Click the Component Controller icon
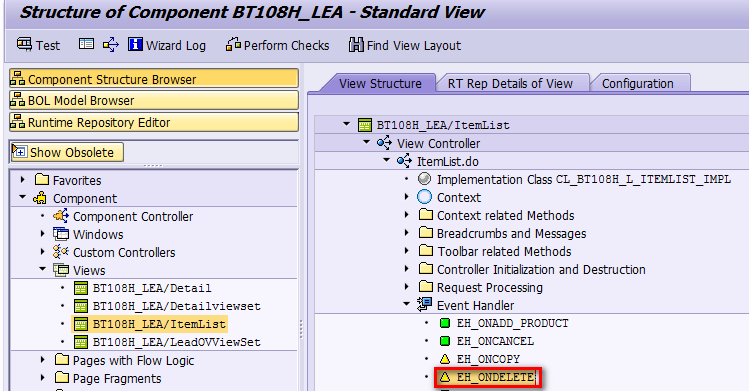Image resolution: width=749 pixels, height=391 pixels. (61, 216)
